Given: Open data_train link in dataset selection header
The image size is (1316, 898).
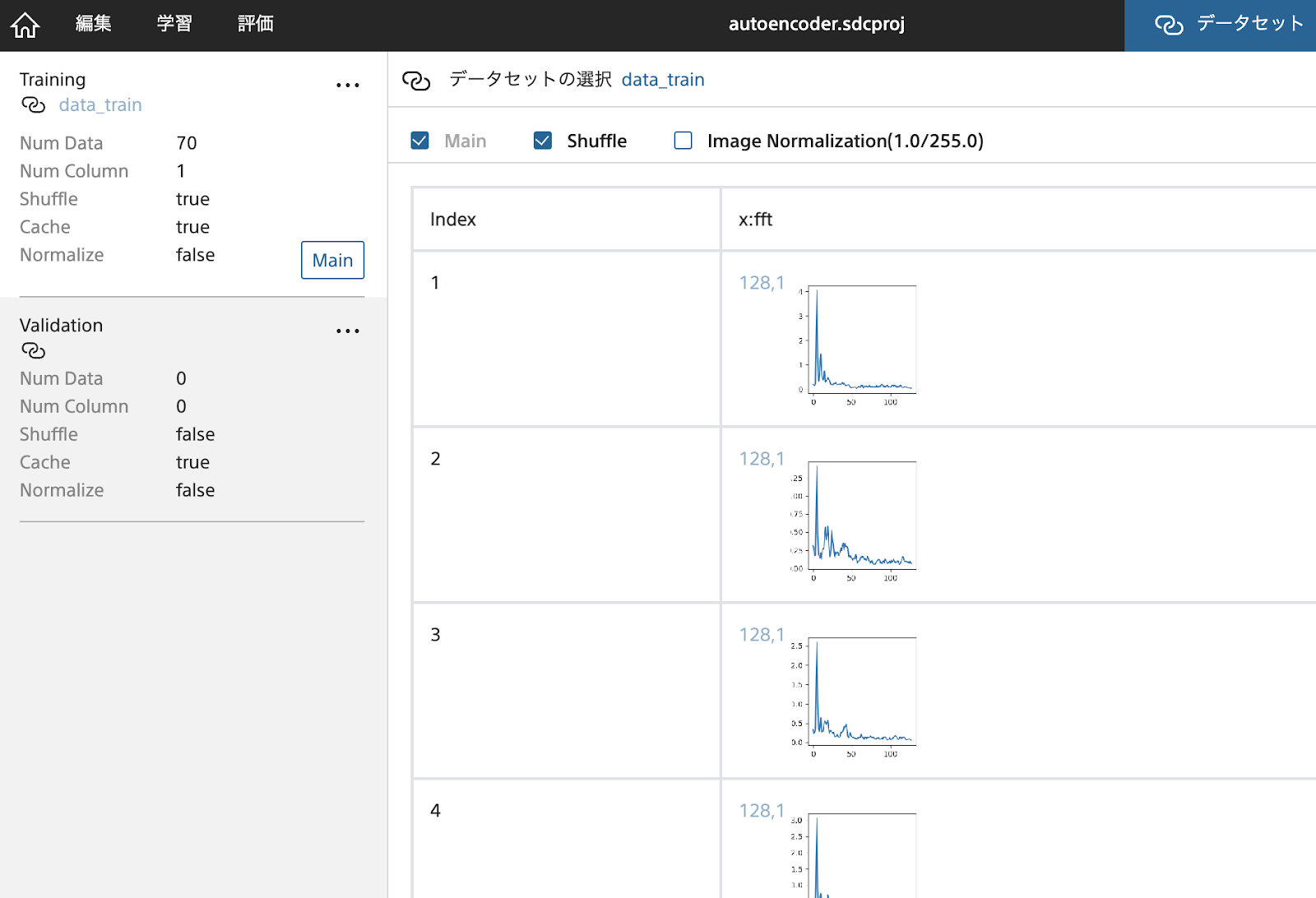Looking at the screenshot, I should (x=662, y=80).
